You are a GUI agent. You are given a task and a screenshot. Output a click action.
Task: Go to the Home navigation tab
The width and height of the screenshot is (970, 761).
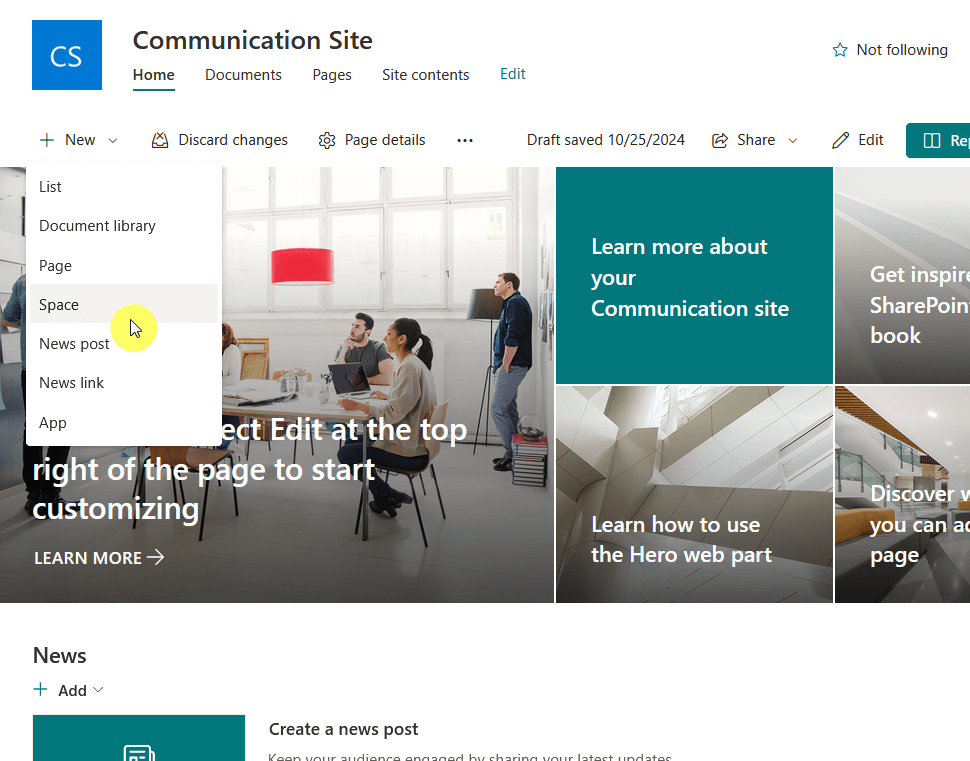coord(153,75)
